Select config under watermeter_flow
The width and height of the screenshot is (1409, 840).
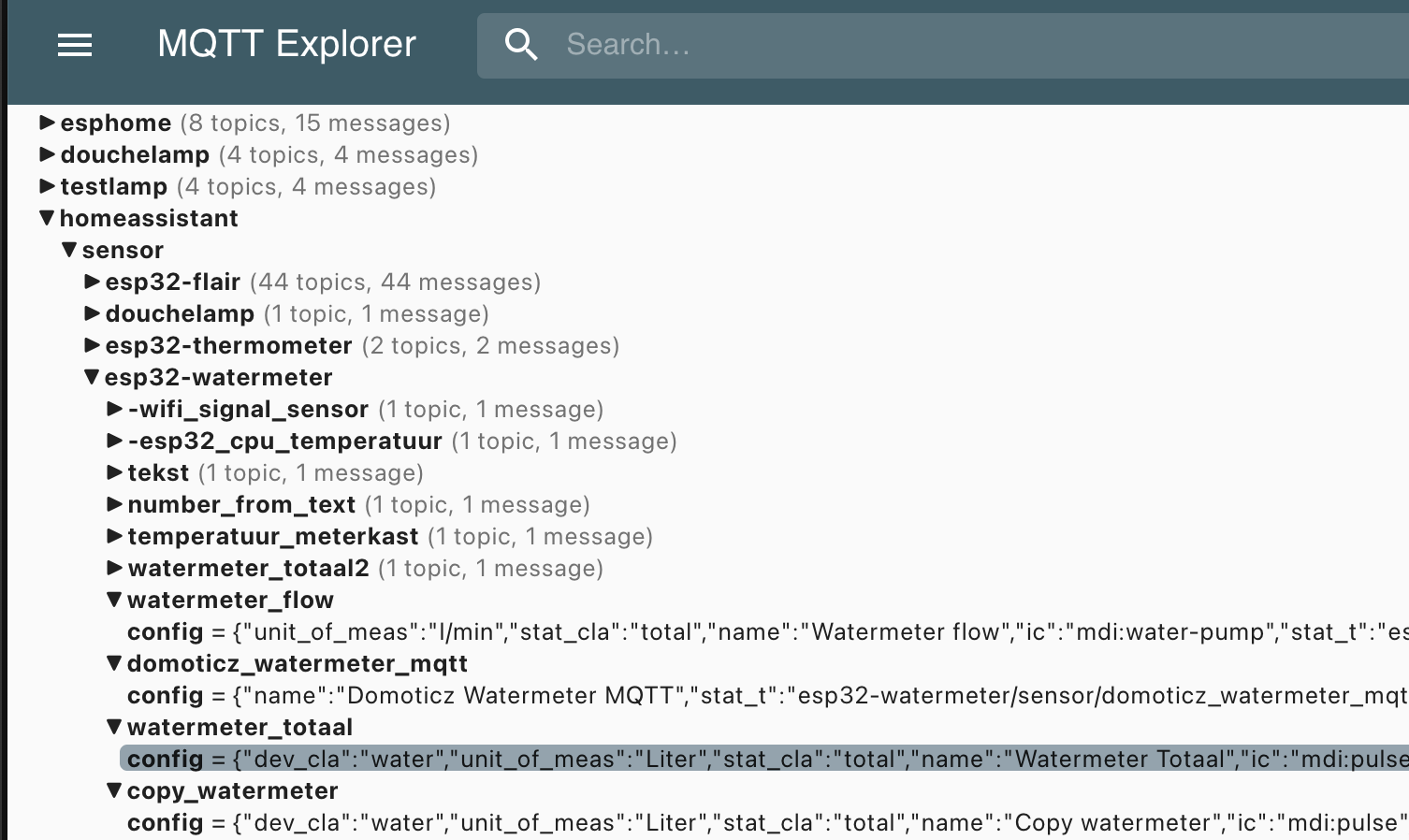click(166, 632)
